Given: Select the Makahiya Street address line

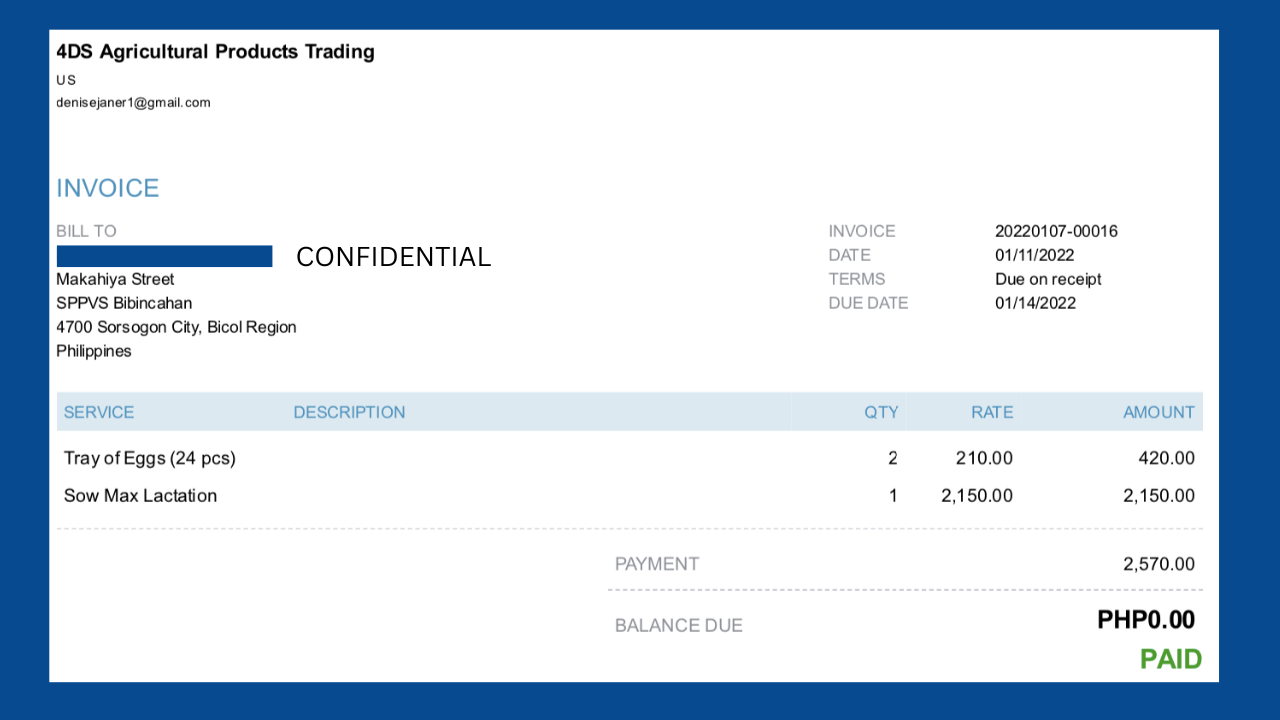Looking at the screenshot, I should coord(115,279).
